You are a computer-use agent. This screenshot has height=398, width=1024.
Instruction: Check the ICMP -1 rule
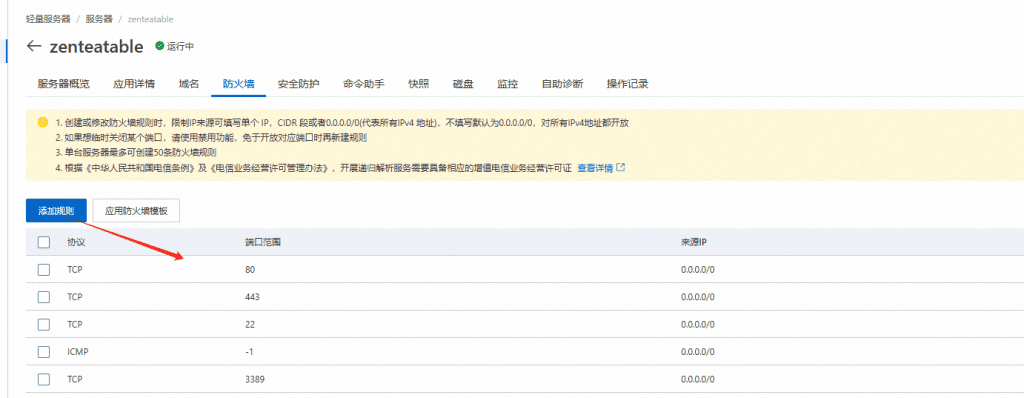[44, 352]
